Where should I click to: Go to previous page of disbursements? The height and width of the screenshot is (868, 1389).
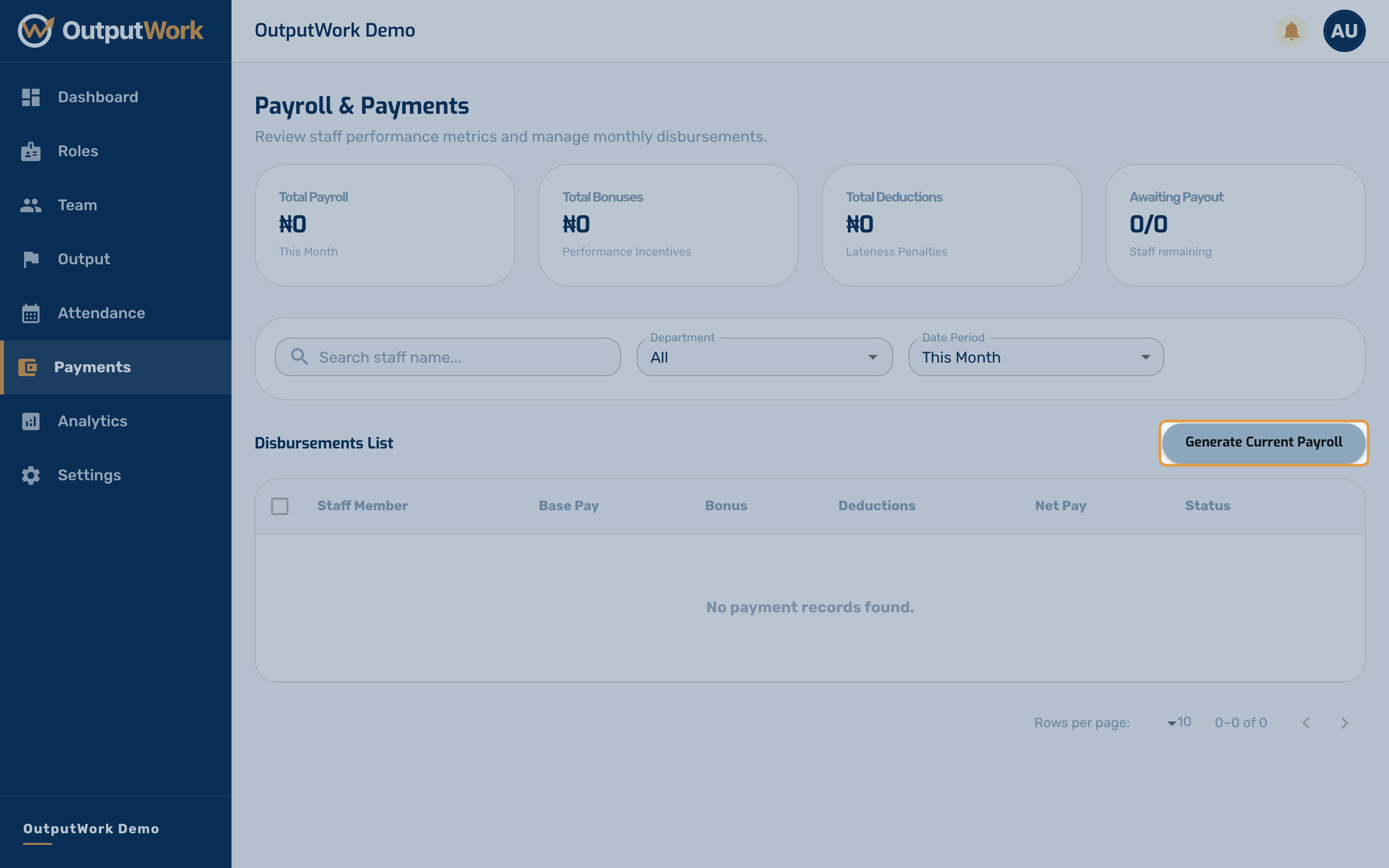coord(1306,723)
